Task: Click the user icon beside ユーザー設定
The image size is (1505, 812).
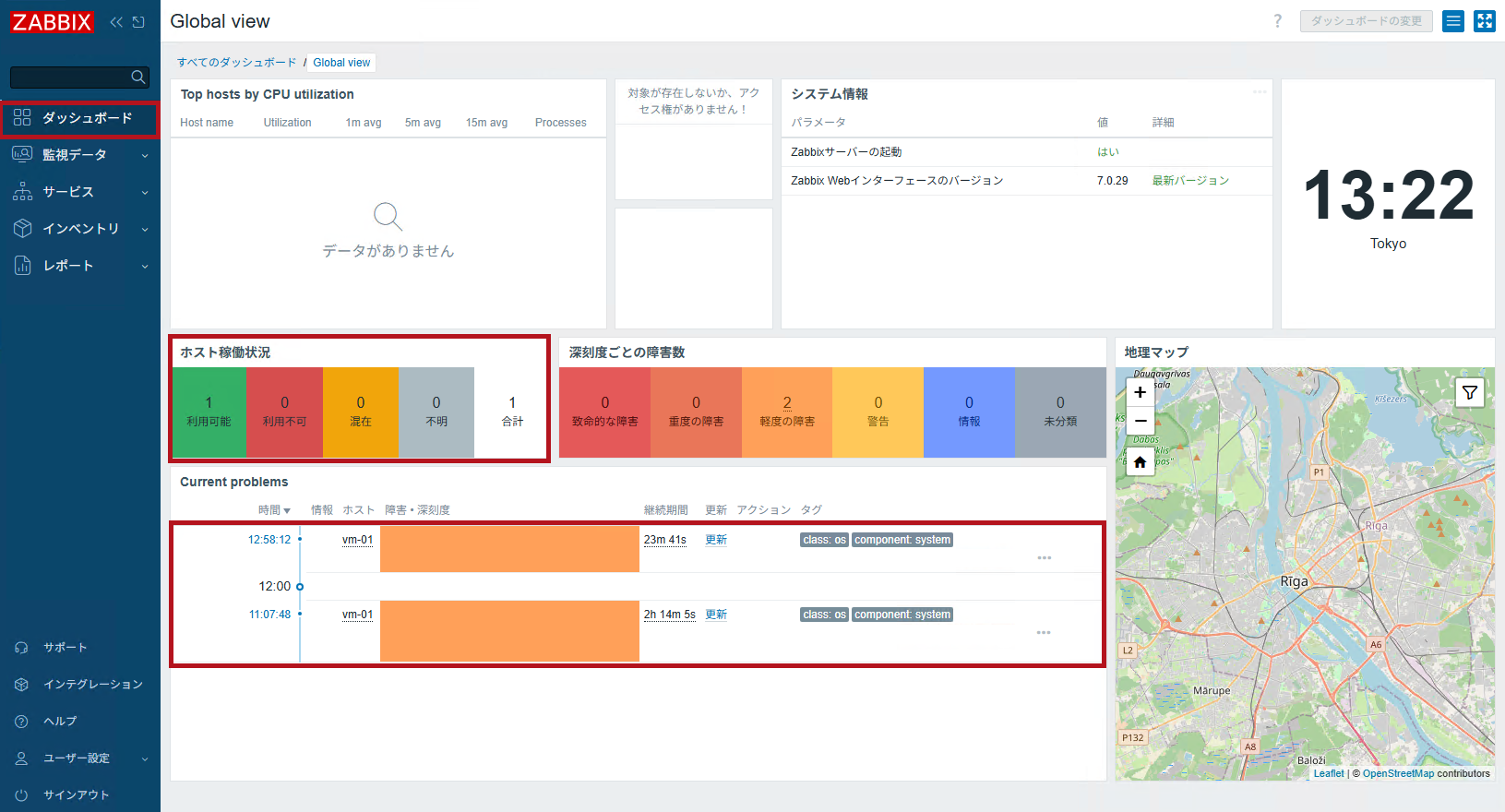Action: pos(21,758)
